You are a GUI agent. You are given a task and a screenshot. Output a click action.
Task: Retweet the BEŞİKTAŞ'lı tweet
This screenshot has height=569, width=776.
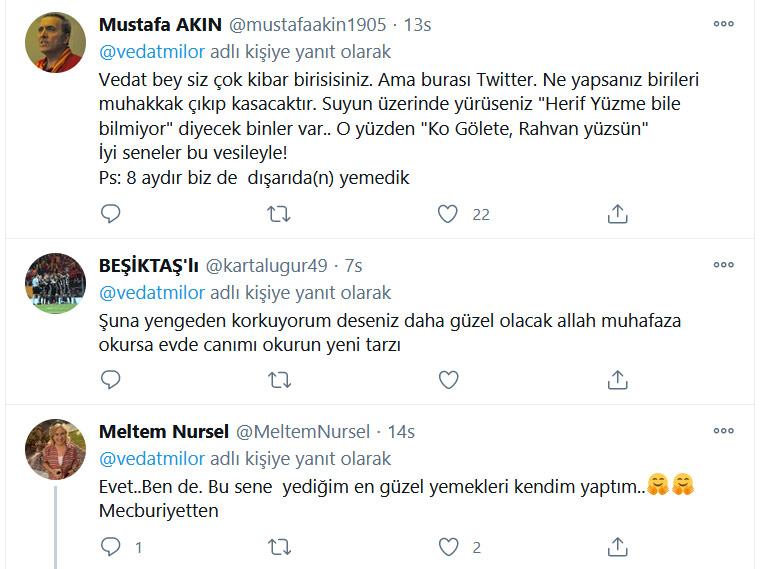(x=279, y=380)
